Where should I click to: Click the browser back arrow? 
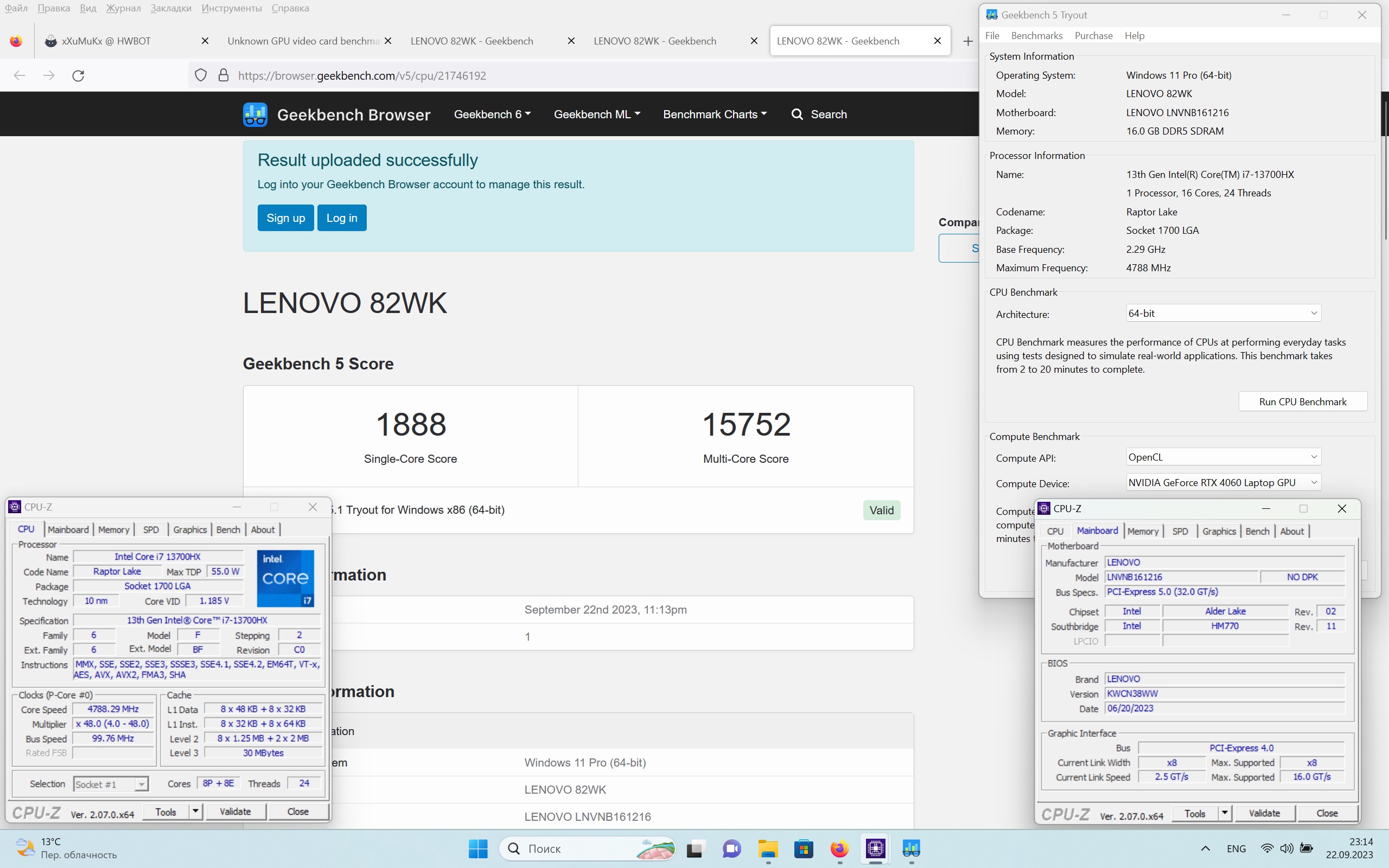pyautogui.click(x=20, y=75)
